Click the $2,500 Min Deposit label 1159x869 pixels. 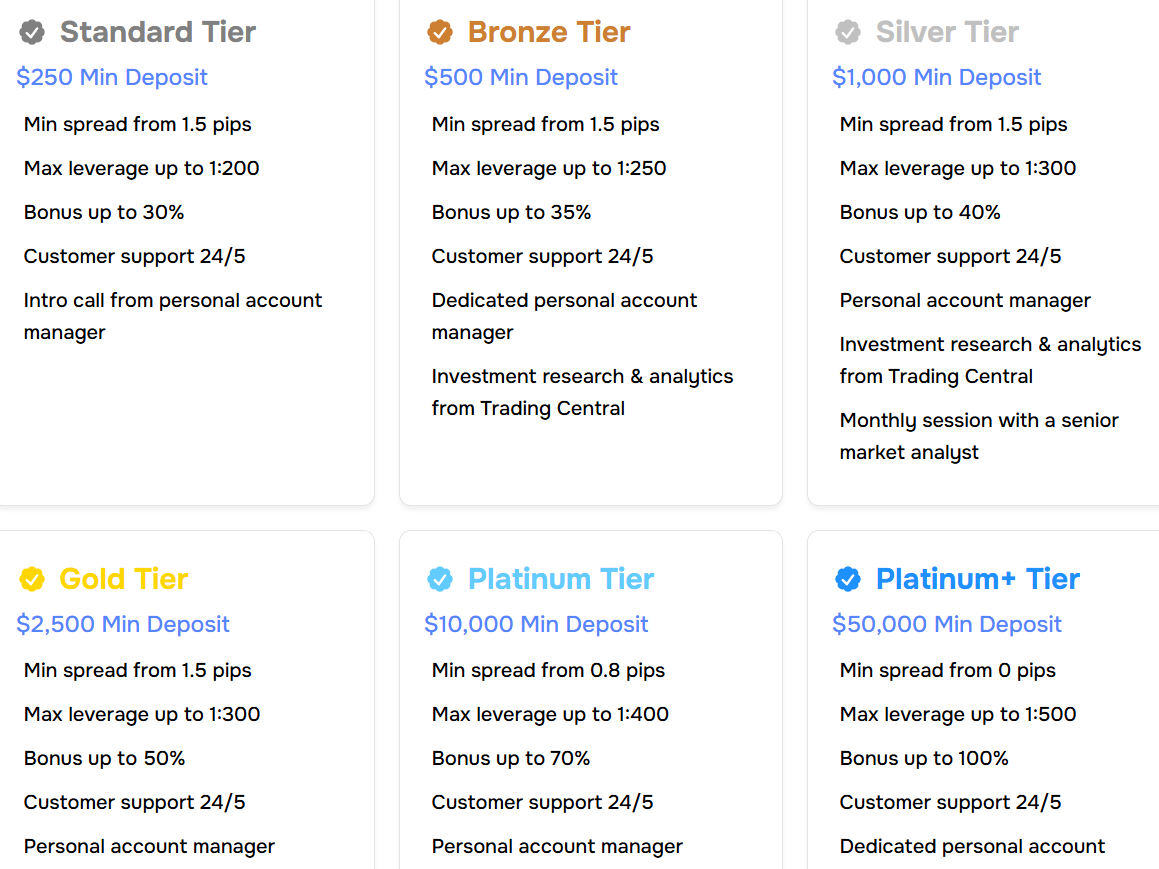123,624
